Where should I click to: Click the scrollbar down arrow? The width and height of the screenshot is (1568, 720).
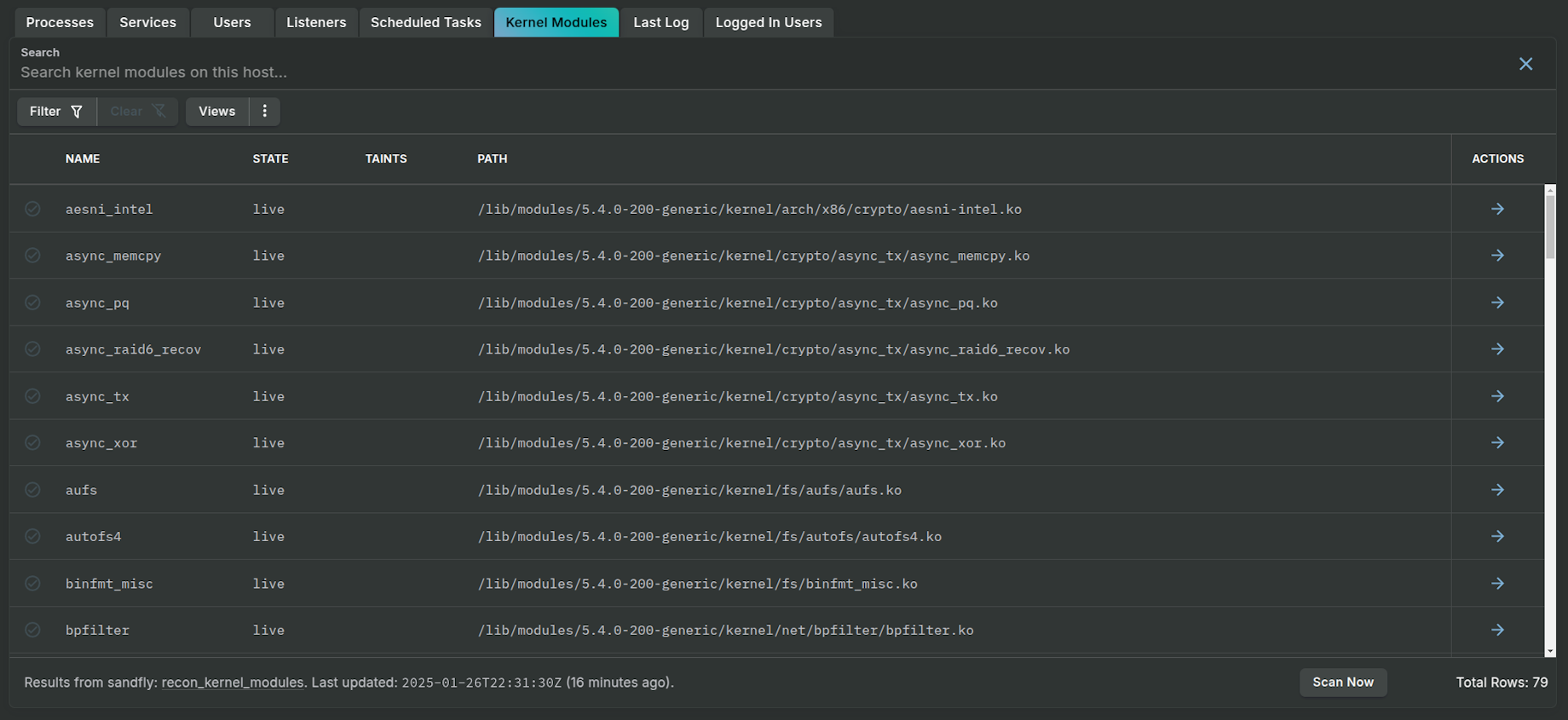(1550, 651)
